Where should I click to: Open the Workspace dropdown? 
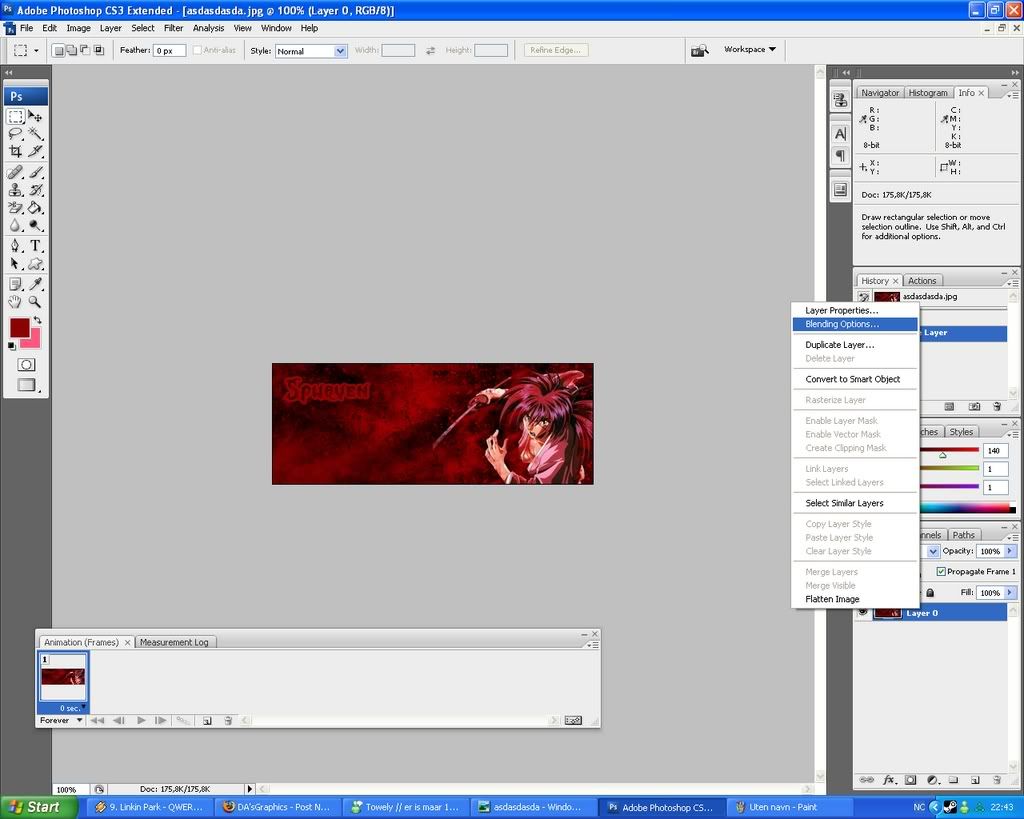(x=750, y=49)
